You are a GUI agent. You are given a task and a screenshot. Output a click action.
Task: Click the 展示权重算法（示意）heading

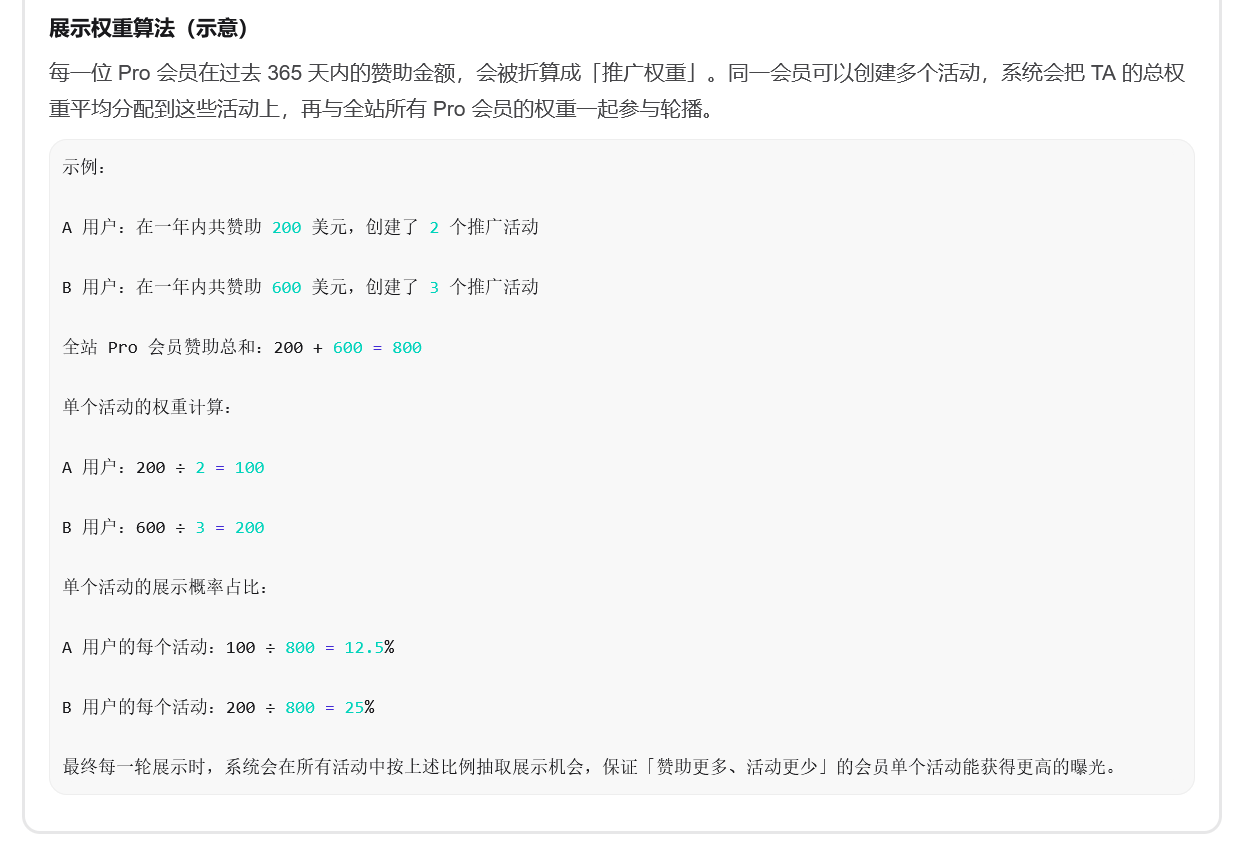tap(150, 28)
